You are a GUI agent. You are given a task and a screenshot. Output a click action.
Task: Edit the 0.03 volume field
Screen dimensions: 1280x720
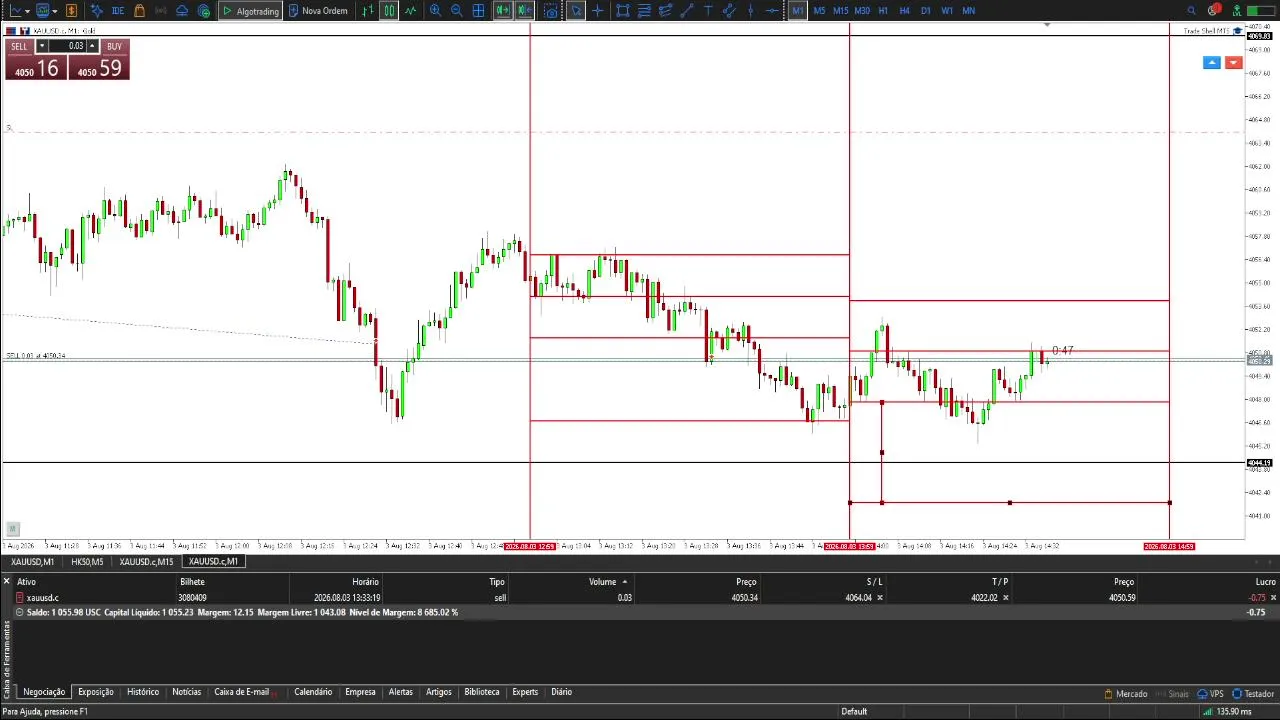coord(67,46)
